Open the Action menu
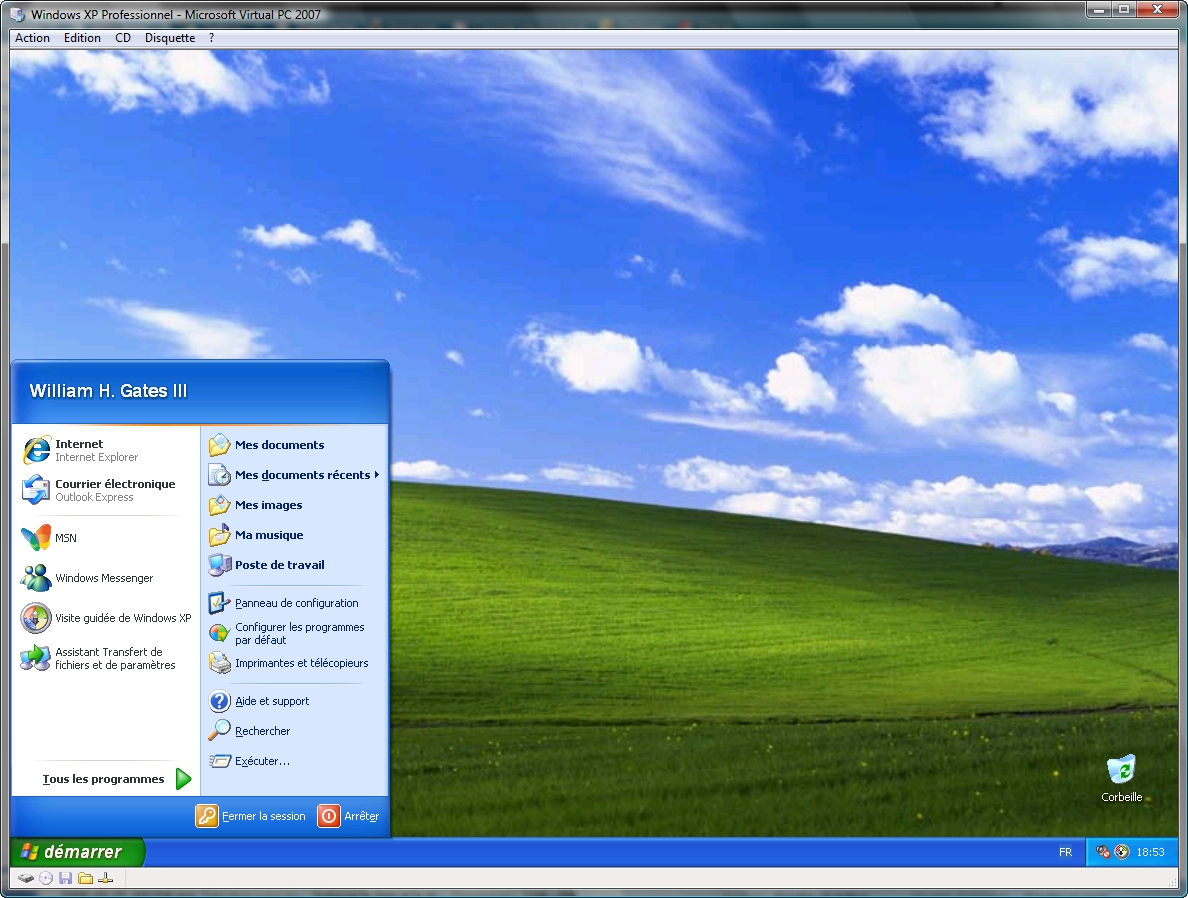 point(33,38)
